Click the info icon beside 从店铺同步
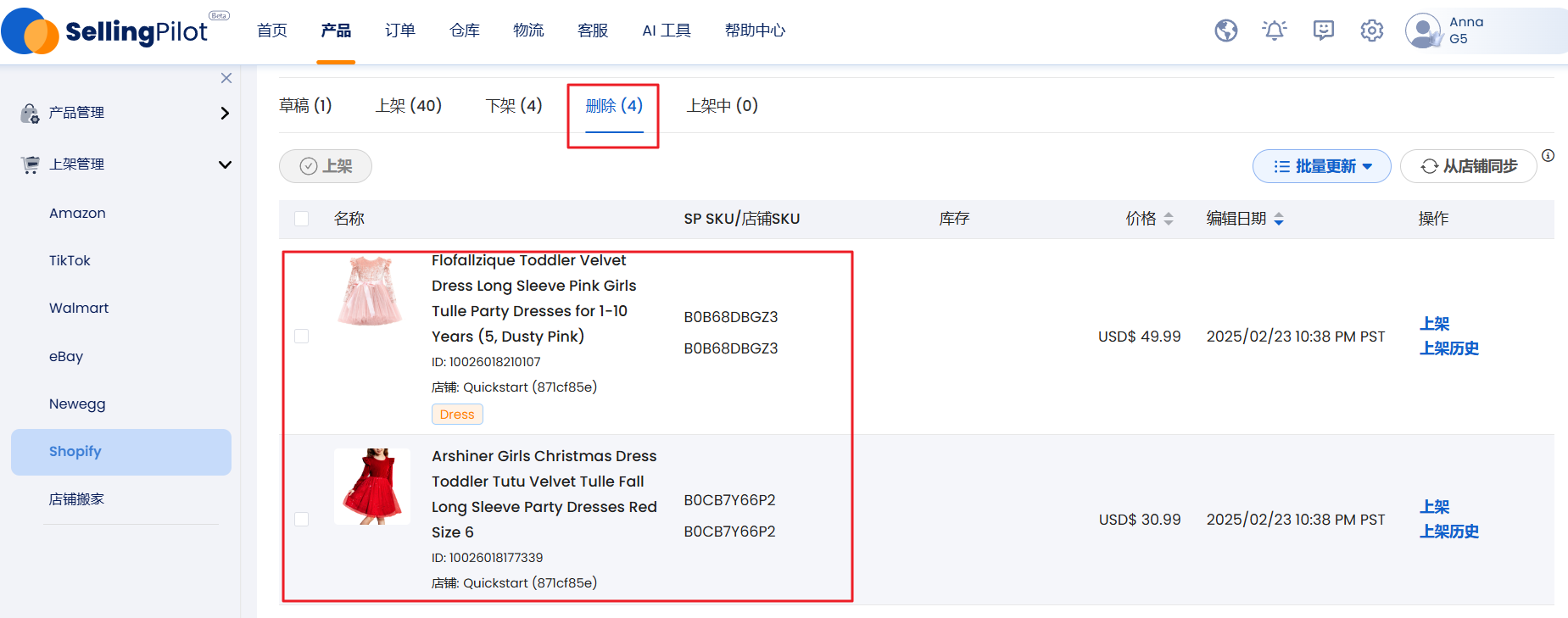 [x=1548, y=155]
